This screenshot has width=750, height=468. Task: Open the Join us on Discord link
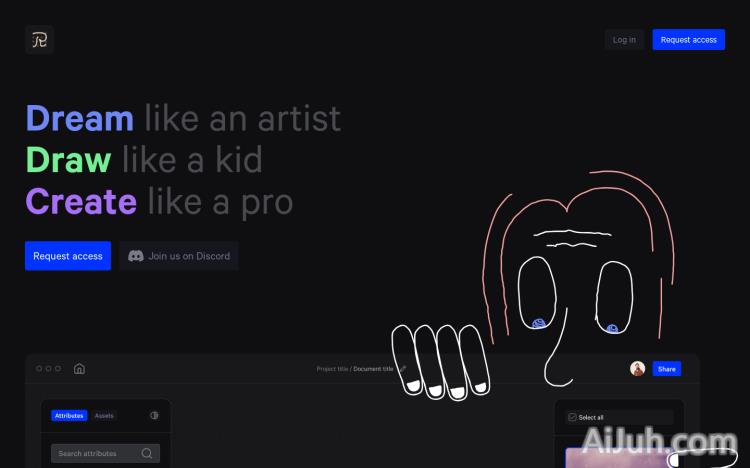click(x=179, y=256)
